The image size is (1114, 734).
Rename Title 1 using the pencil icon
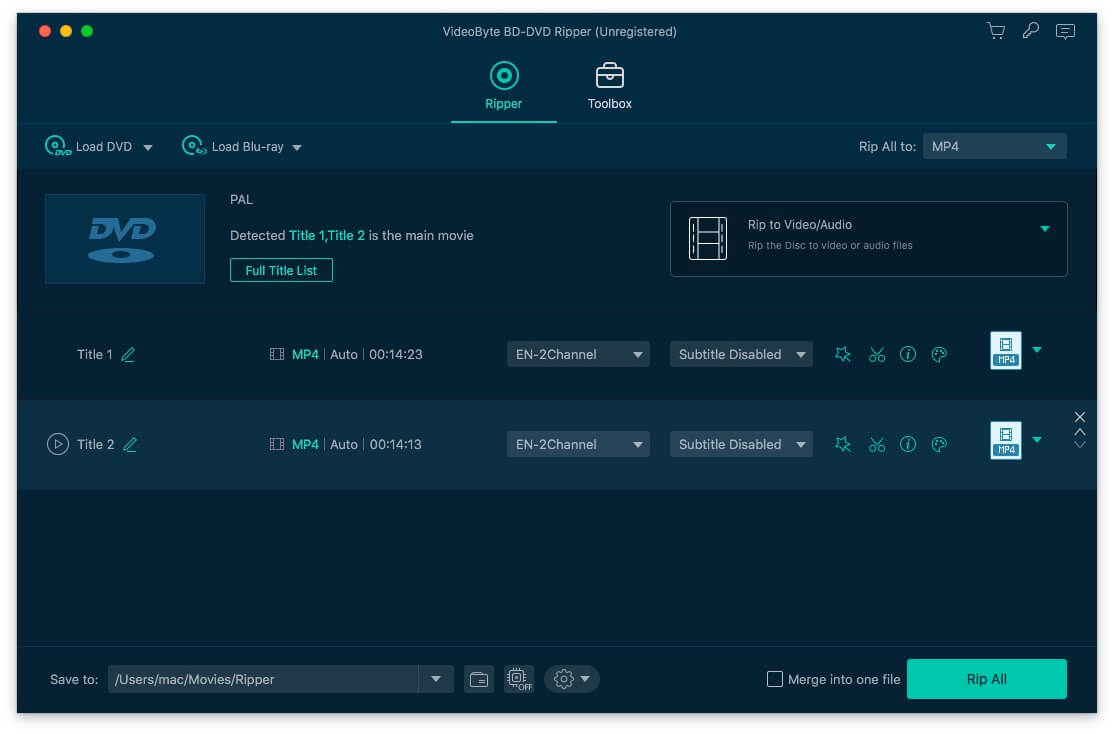(x=128, y=355)
